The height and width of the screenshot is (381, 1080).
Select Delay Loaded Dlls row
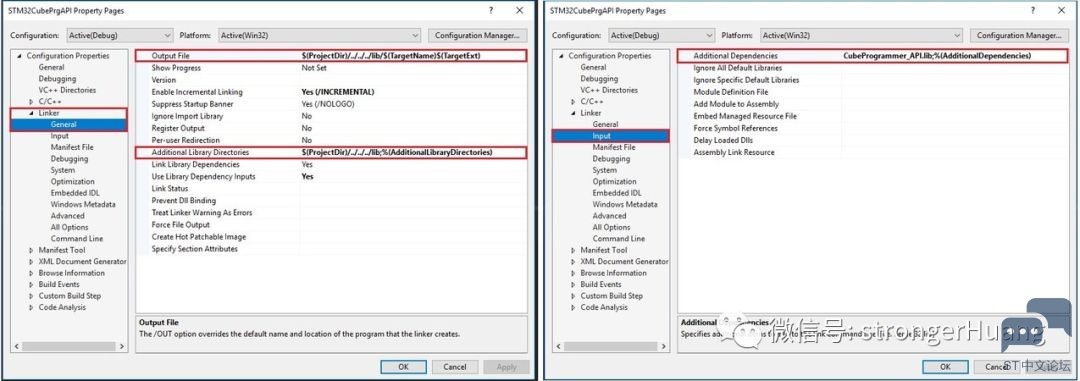[x=873, y=141]
